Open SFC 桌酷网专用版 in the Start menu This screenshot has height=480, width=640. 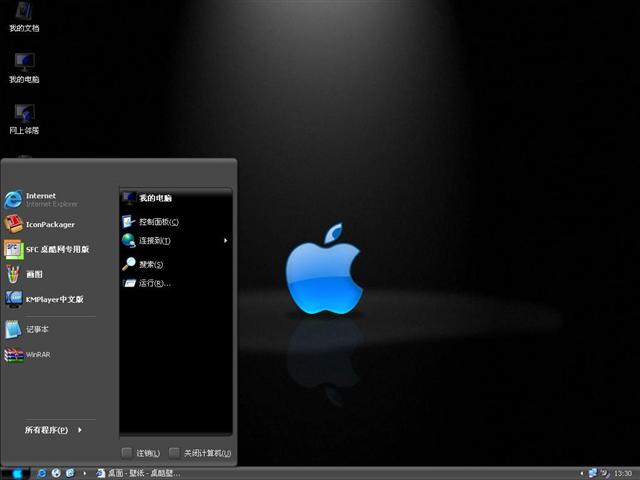(47, 249)
